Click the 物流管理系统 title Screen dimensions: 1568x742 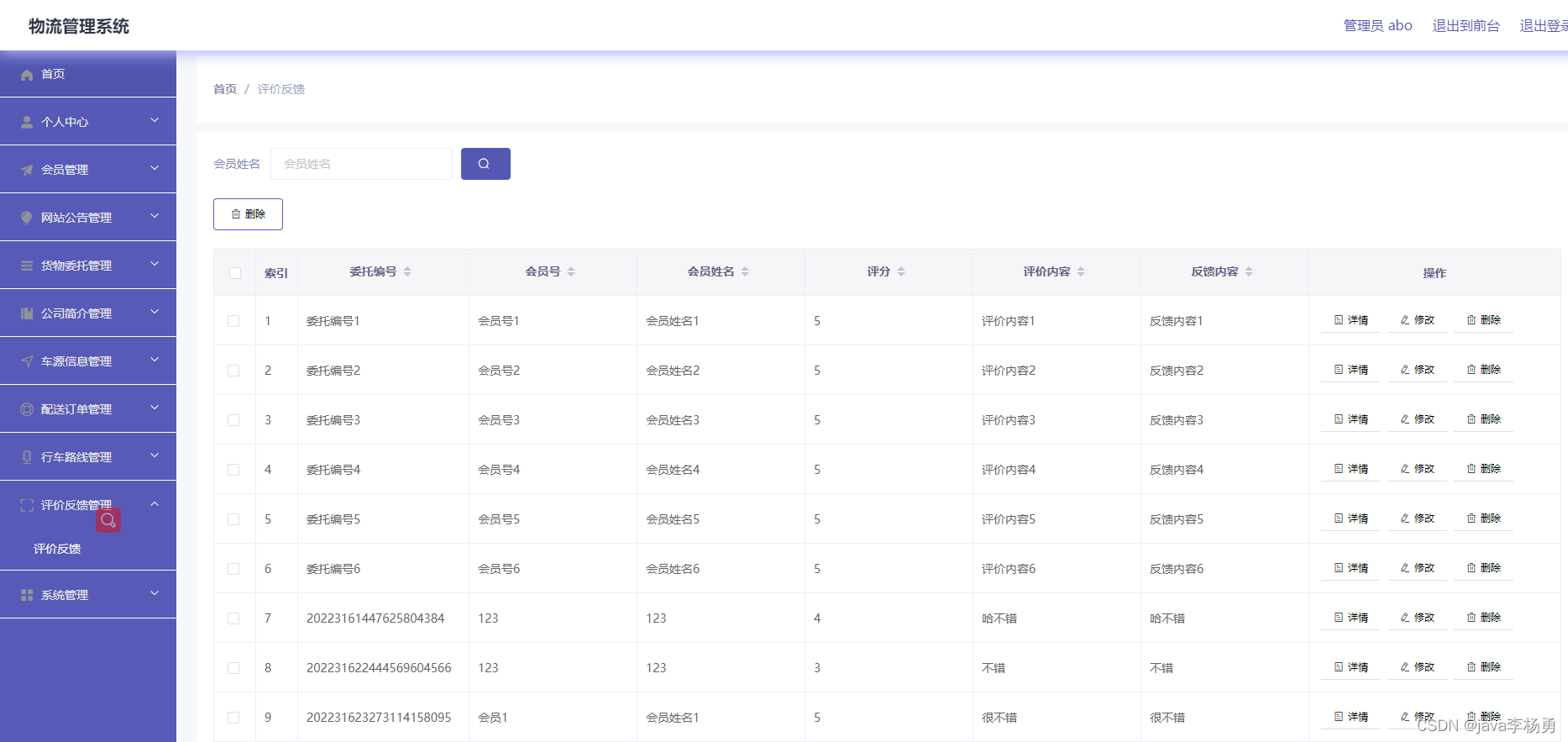click(x=79, y=27)
